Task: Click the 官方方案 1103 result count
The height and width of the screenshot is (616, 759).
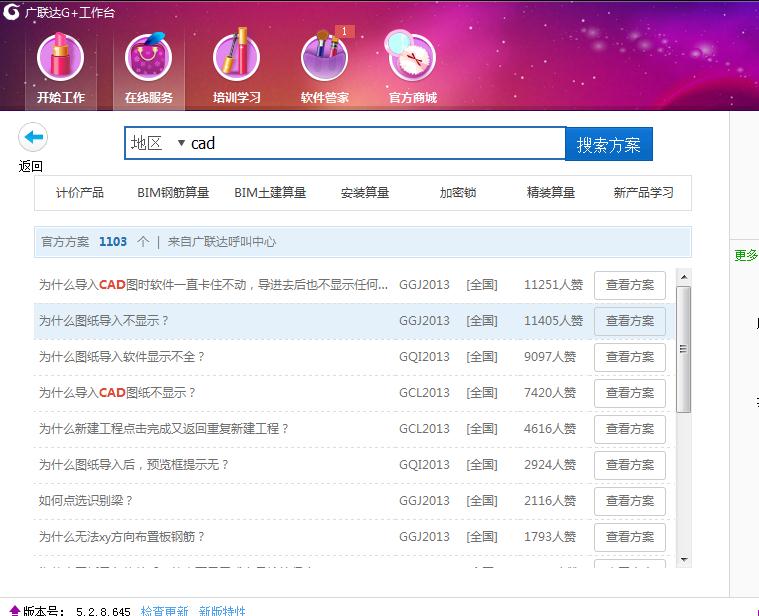Action: (95, 241)
